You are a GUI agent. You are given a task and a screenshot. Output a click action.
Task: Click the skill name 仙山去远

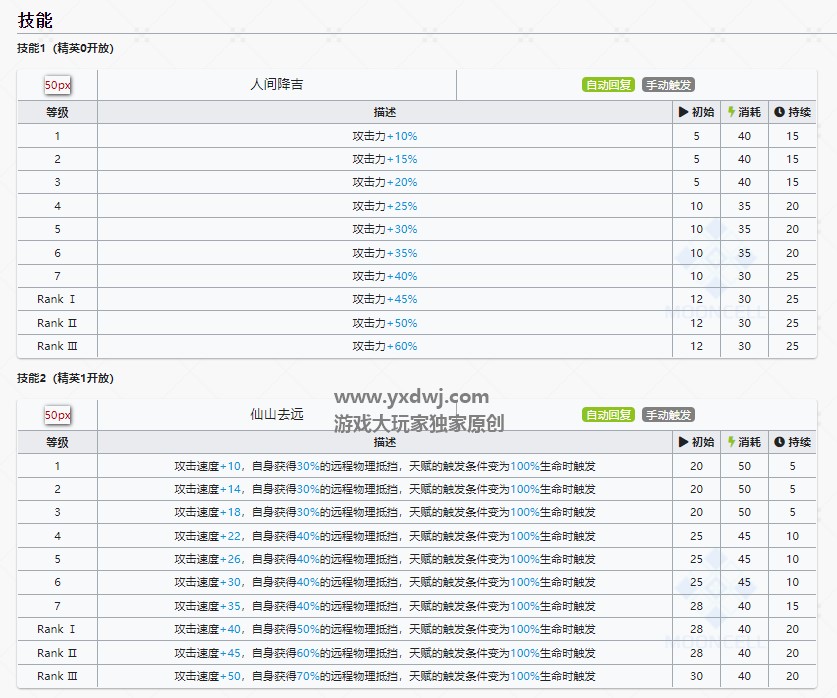(276, 414)
